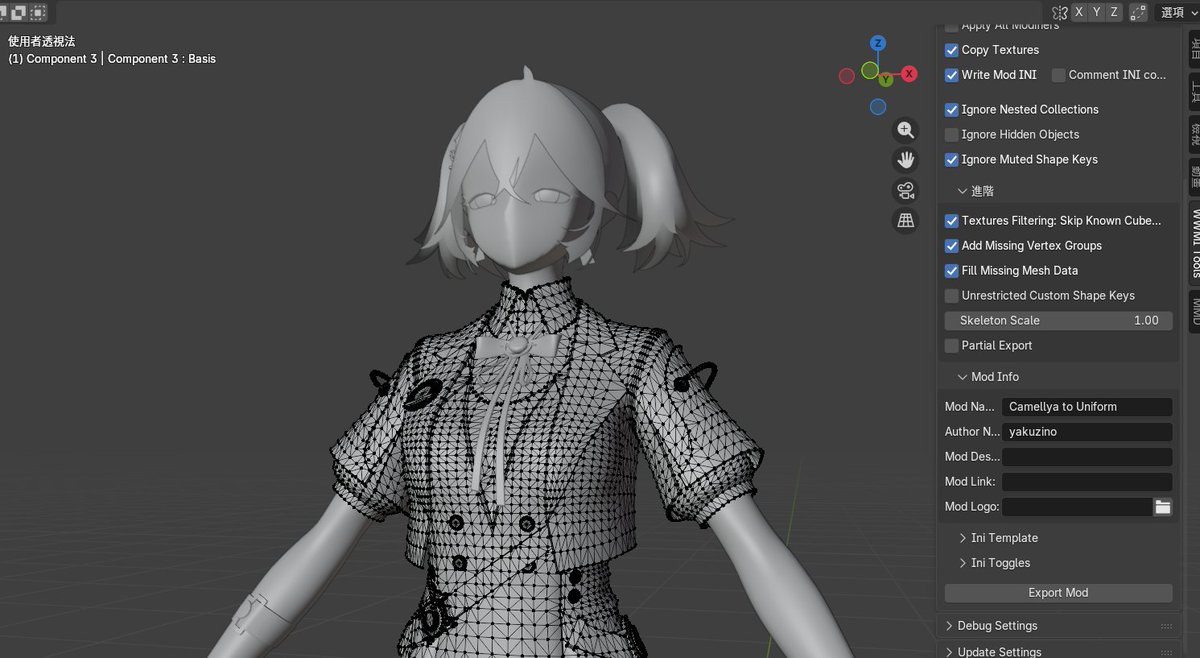Screen dimensions: 1200x658
Task: Enable Comment INI code checkbox
Action: point(1058,75)
